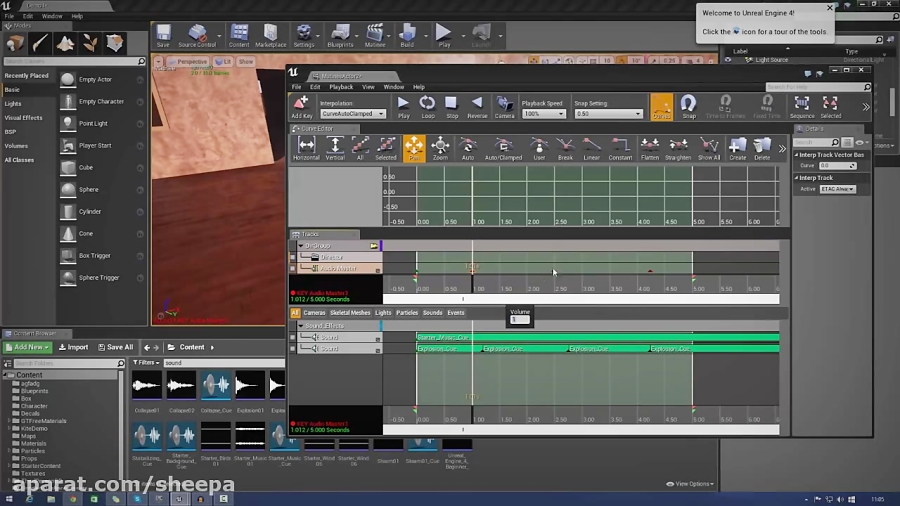The width and height of the screenshot is (900, 506).
Task: Toggle the Curves editor button
Action: pos(661,107)
